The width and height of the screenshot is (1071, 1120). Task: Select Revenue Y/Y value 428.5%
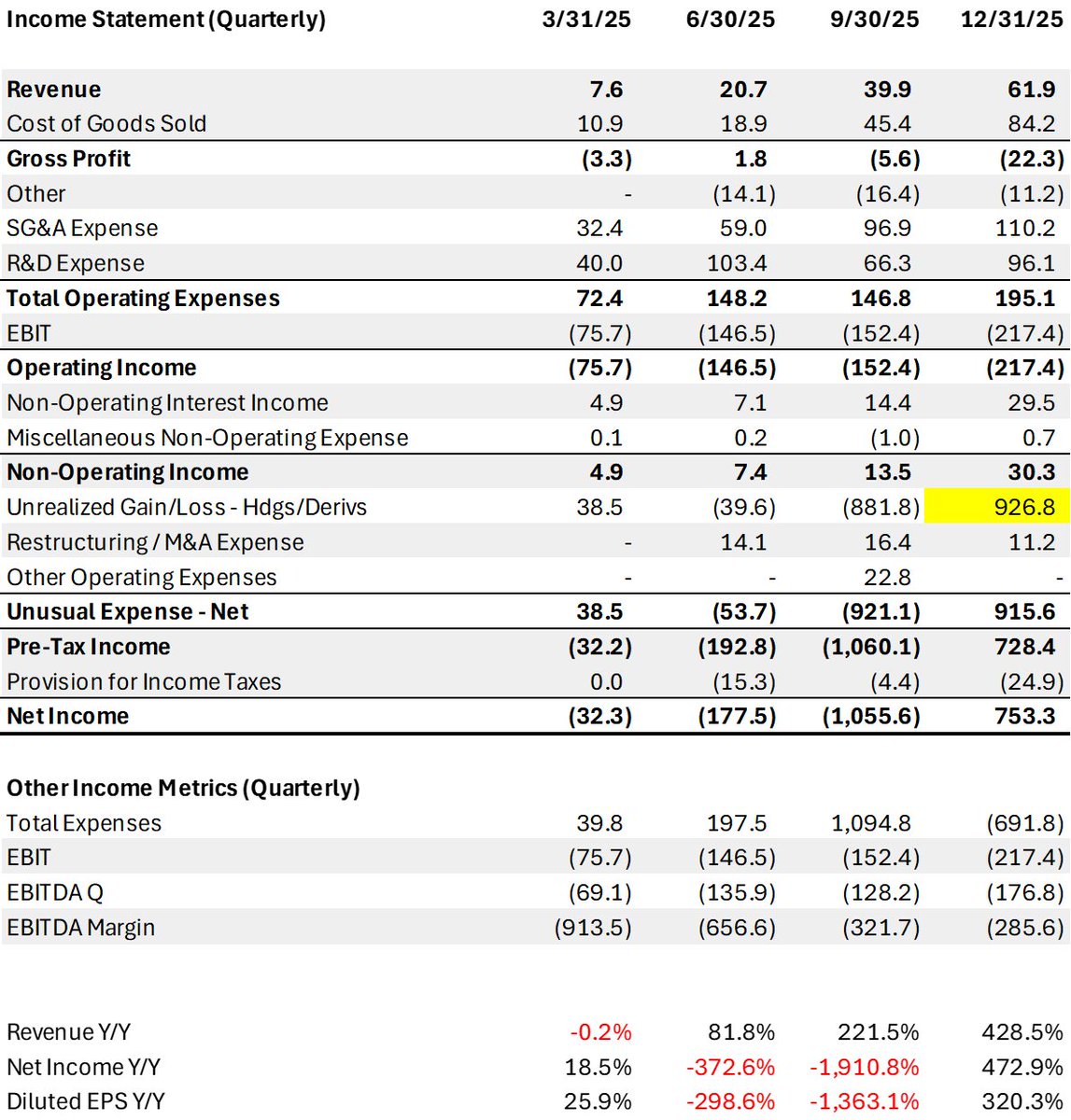1022,1032
